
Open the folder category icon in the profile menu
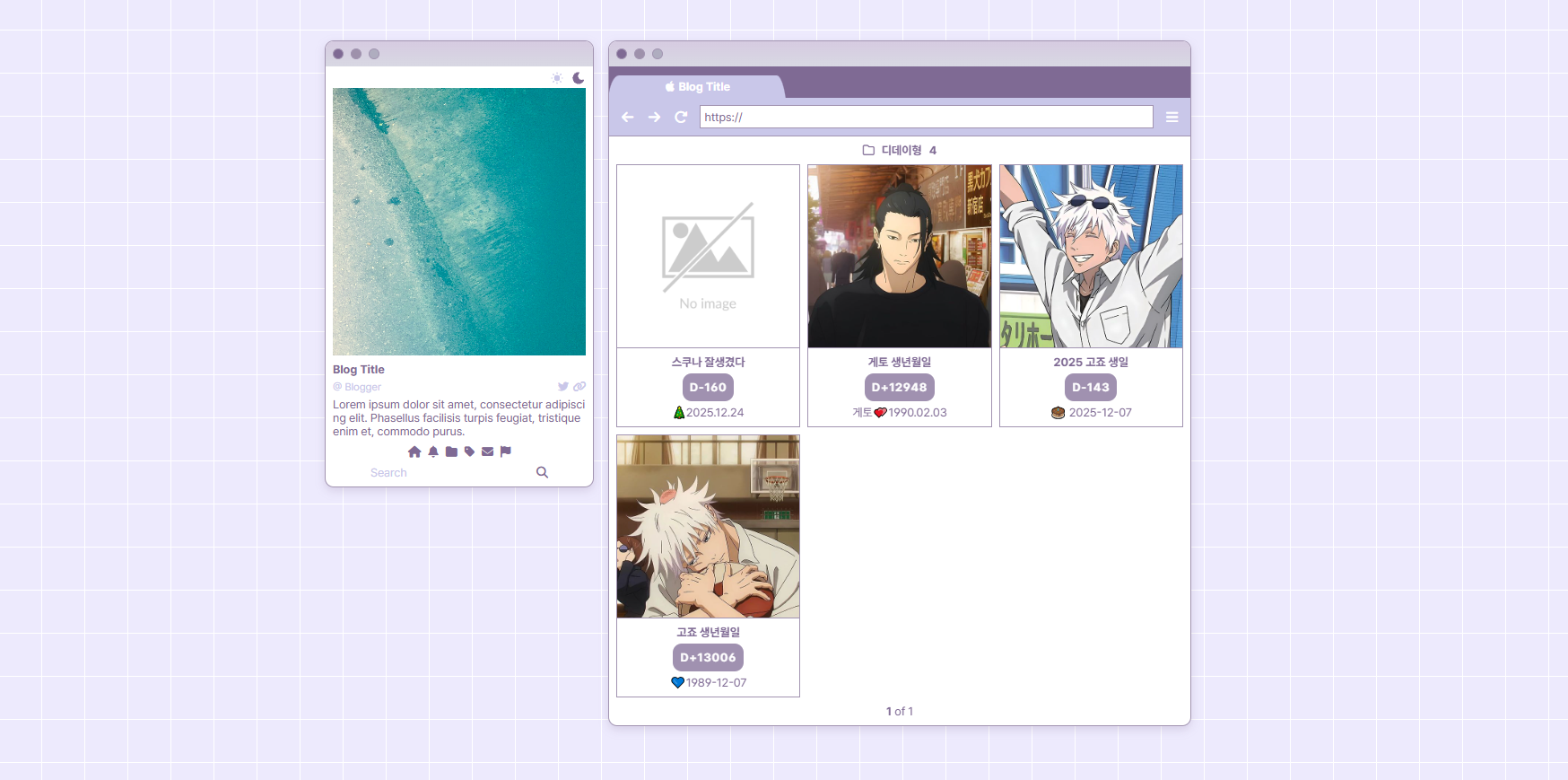click(451, 451)
